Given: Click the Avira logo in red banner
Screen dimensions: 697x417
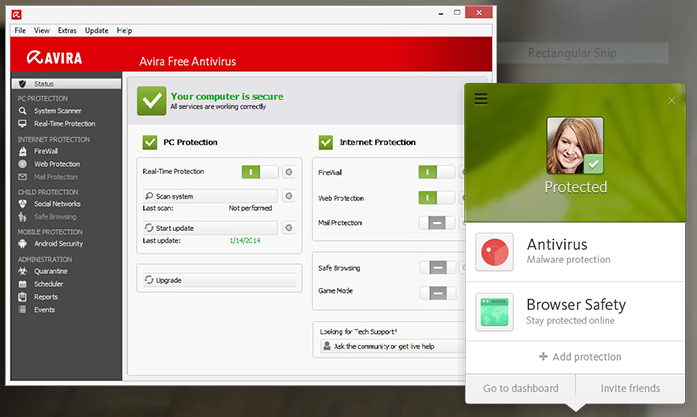Looking at the screenshot, I should 54,58.
